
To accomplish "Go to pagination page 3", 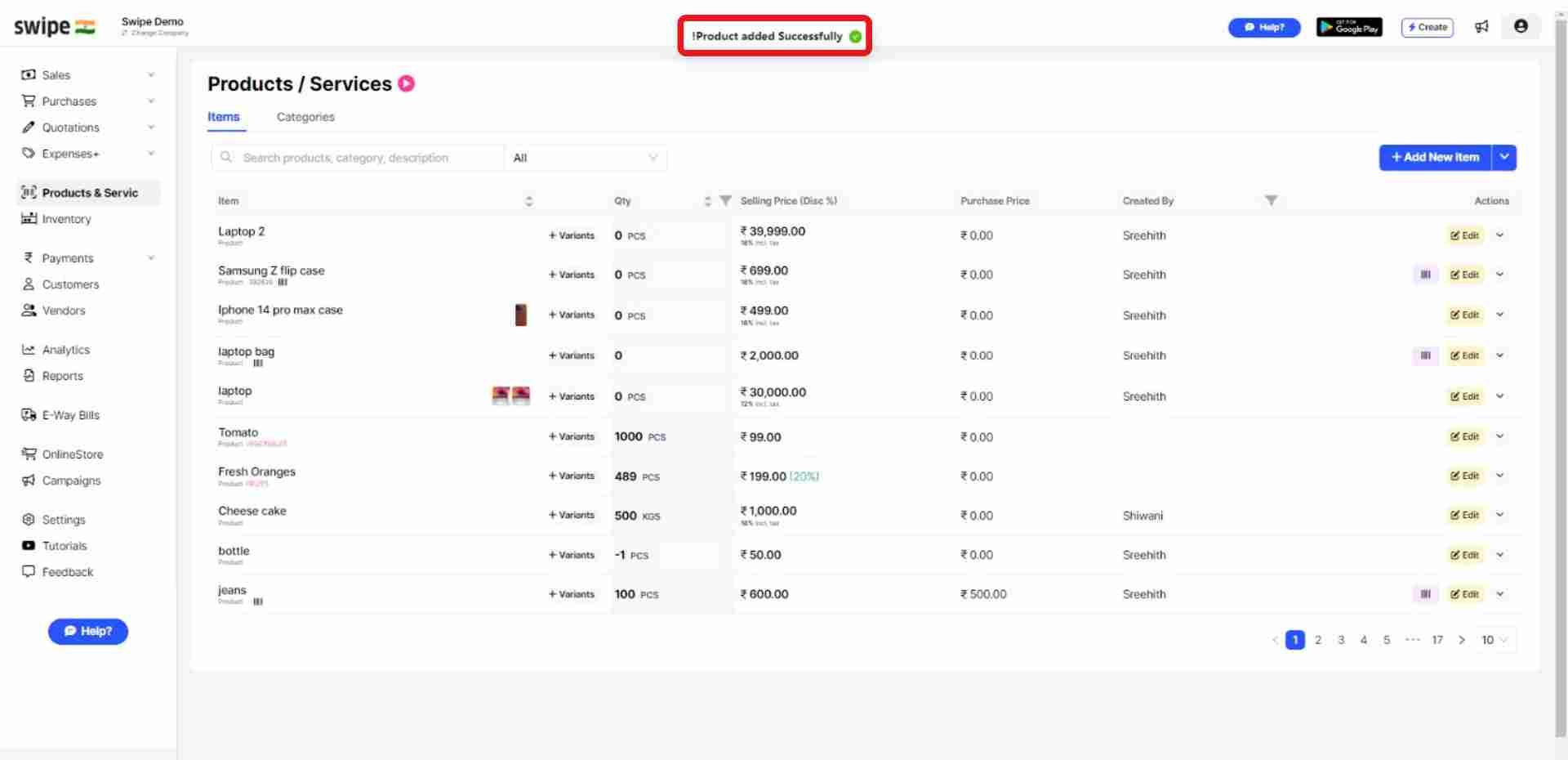I will [x=1341, y=640].
